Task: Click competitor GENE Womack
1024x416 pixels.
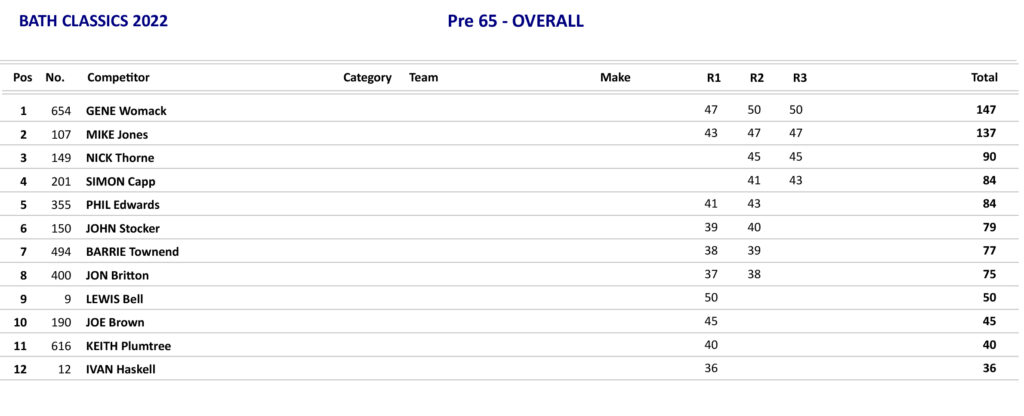Action: point(126,111)
